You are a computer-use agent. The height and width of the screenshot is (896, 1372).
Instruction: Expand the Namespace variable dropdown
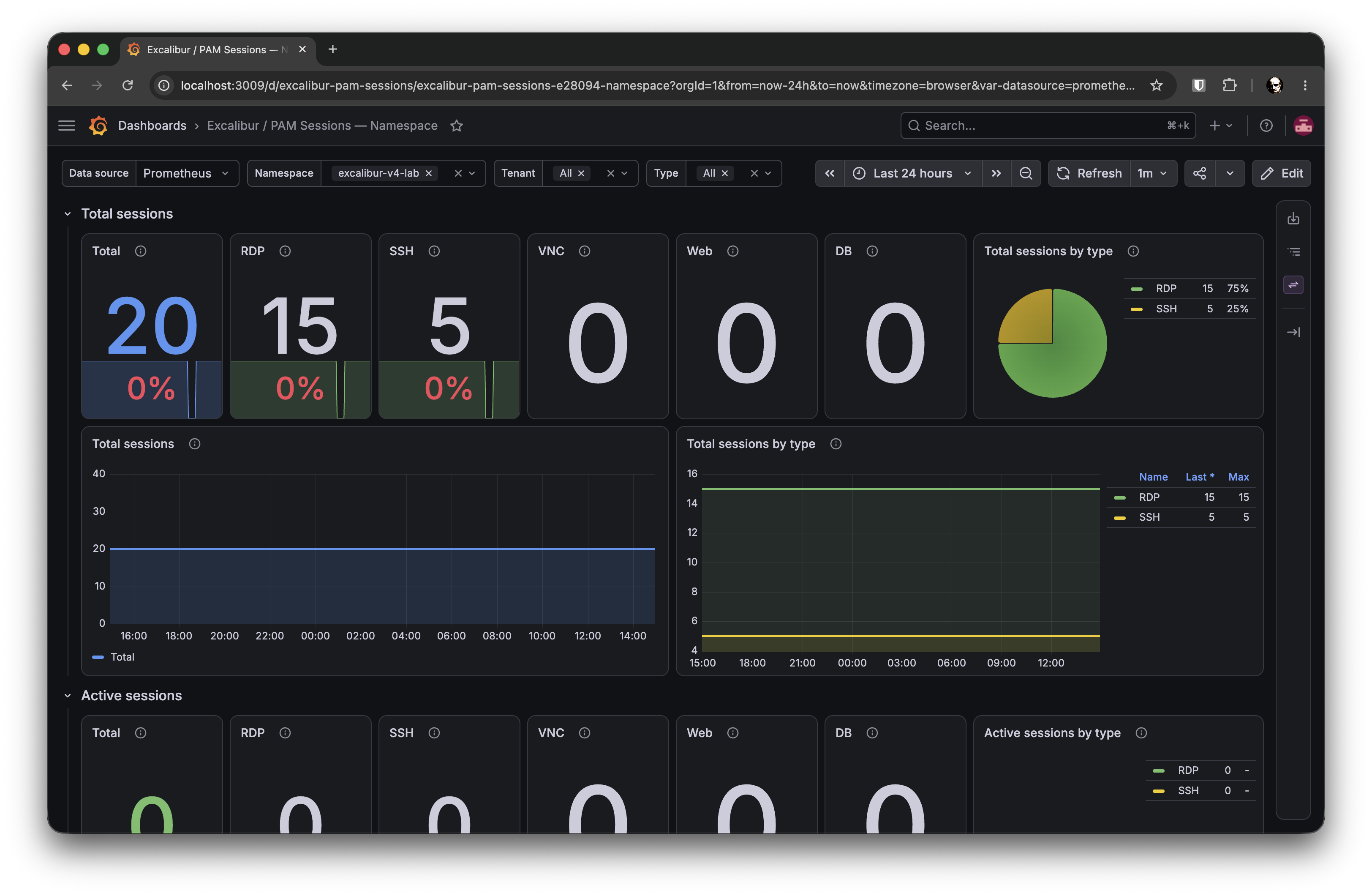click(472, 173)
